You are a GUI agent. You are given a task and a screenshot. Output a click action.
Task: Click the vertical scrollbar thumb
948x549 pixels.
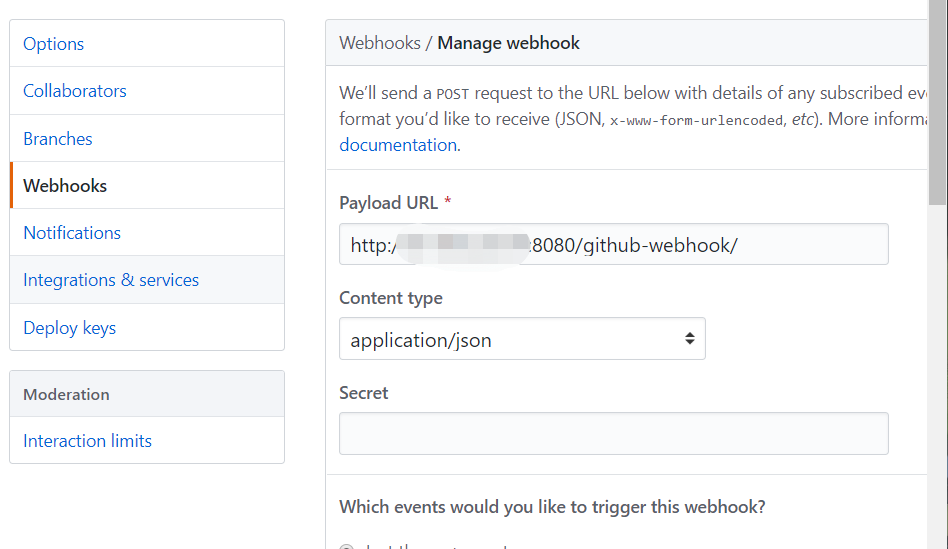point(937,100)
